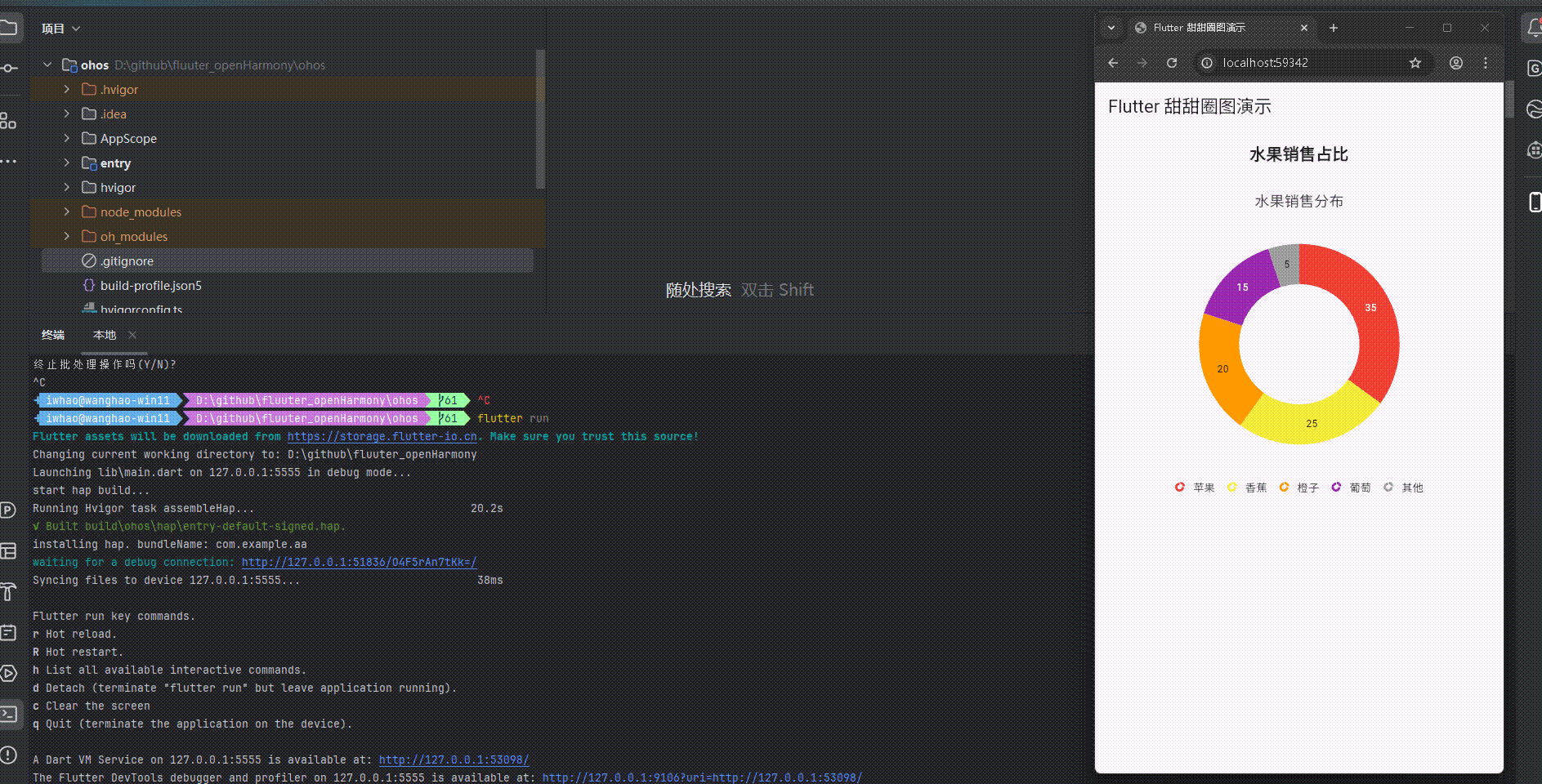Image resolution: width=1542 pixels, height=784 pixels.
Task: Expand the .idea folder
Action: 67,114
